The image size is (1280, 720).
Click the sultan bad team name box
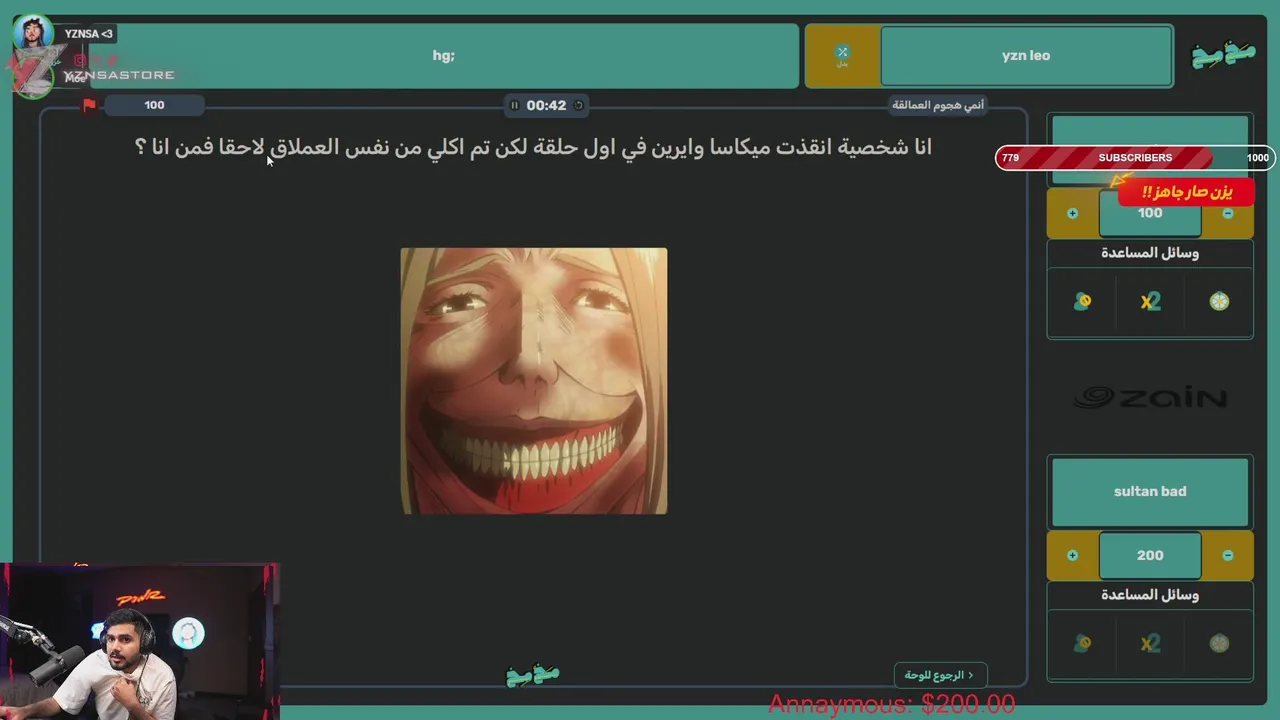(x=1150, y=491)
